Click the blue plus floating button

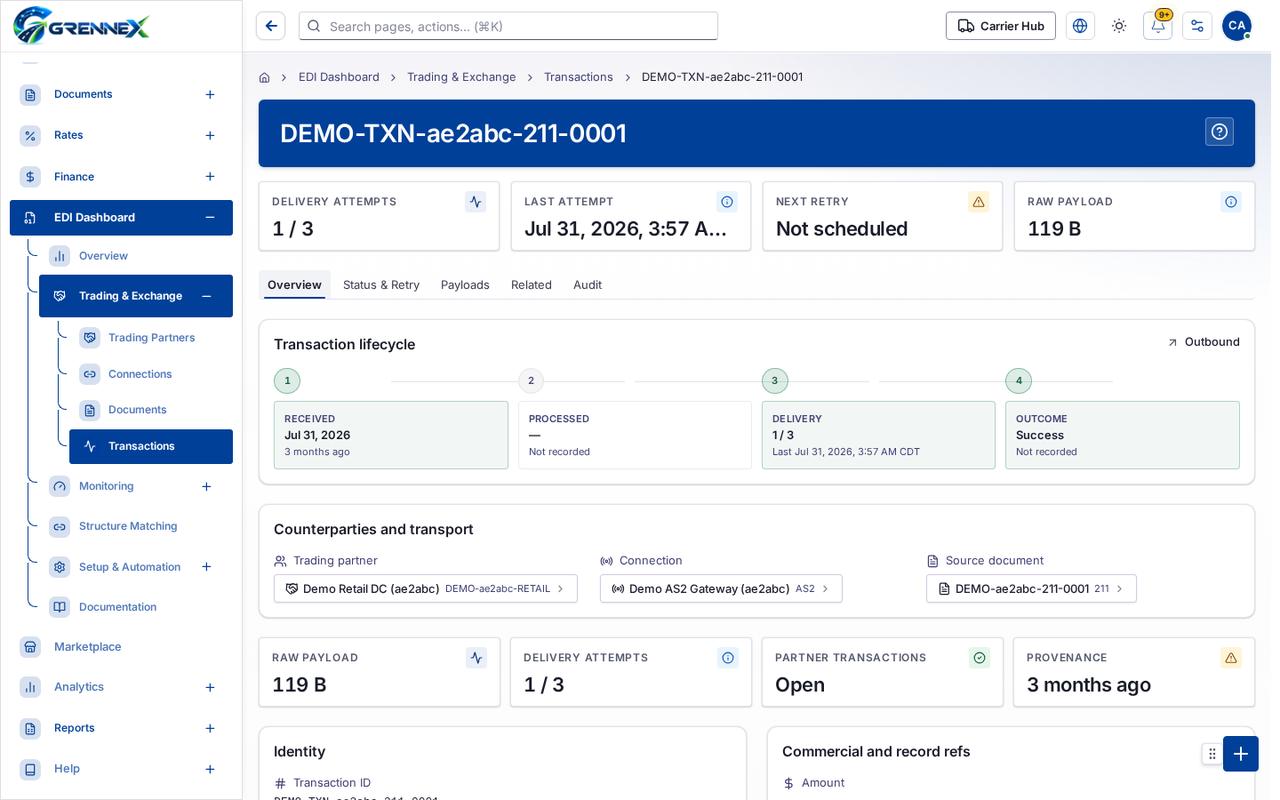pos(1241,754)
